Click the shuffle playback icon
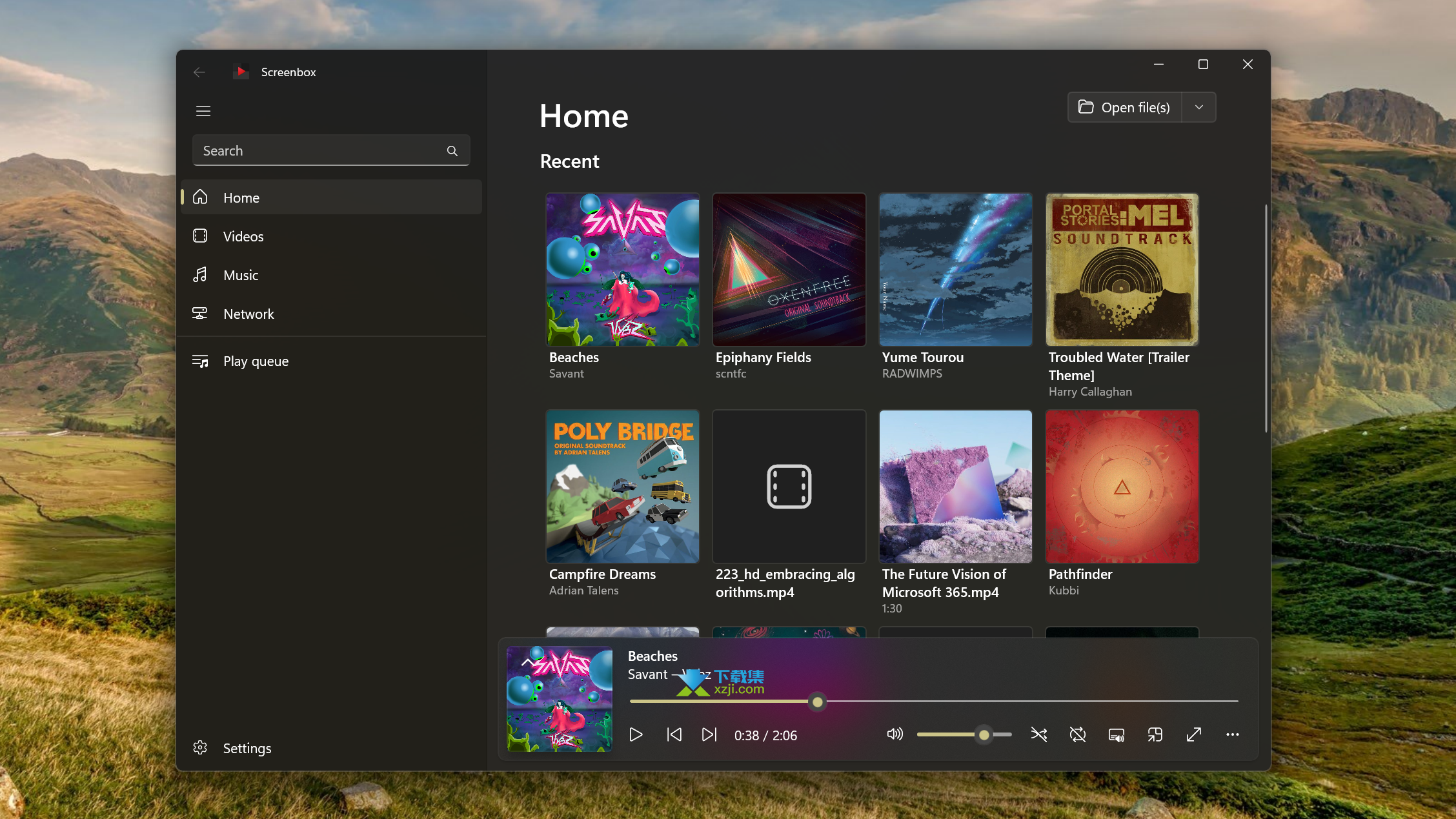 tap(1038, 734)
